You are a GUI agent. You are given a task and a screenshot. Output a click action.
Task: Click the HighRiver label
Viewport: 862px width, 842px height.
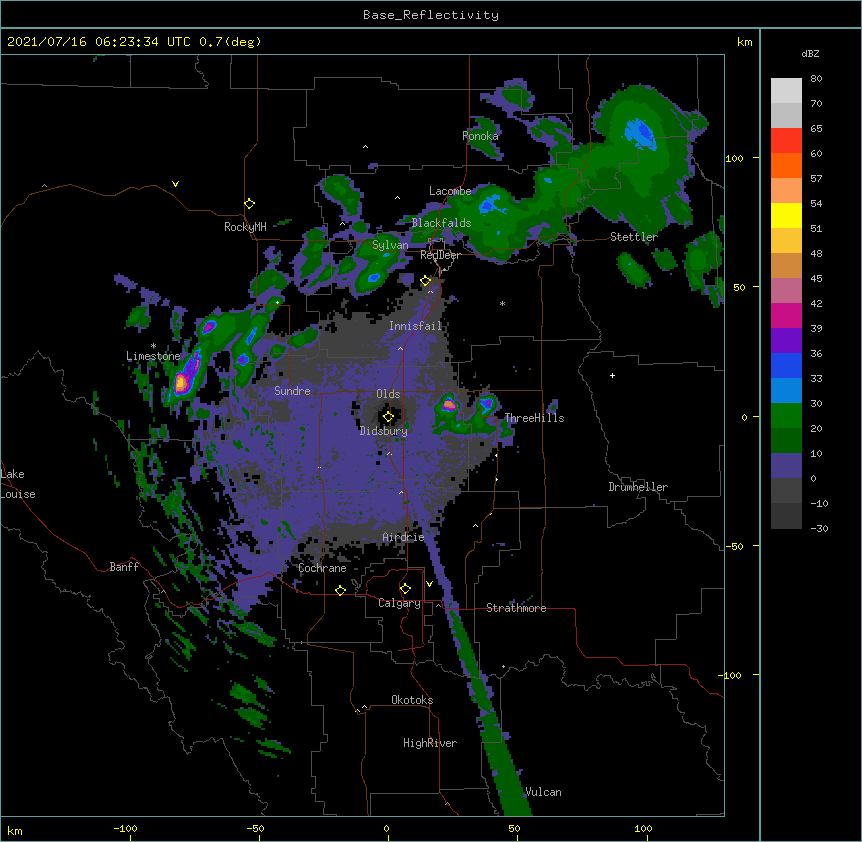[430, 743]
